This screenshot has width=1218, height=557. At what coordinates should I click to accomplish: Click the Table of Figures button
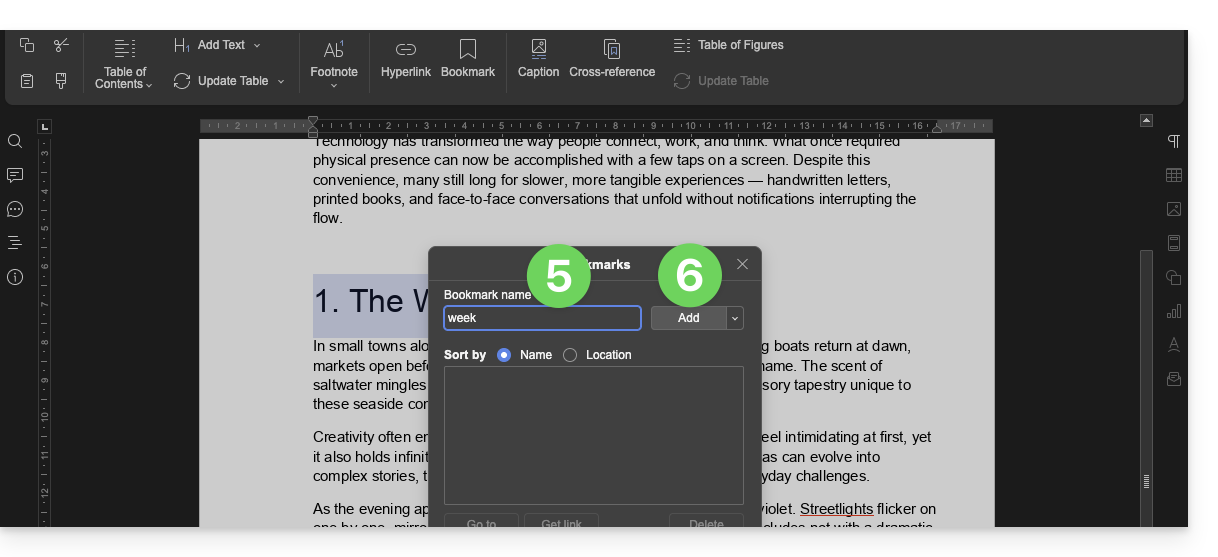pos(729,45)
